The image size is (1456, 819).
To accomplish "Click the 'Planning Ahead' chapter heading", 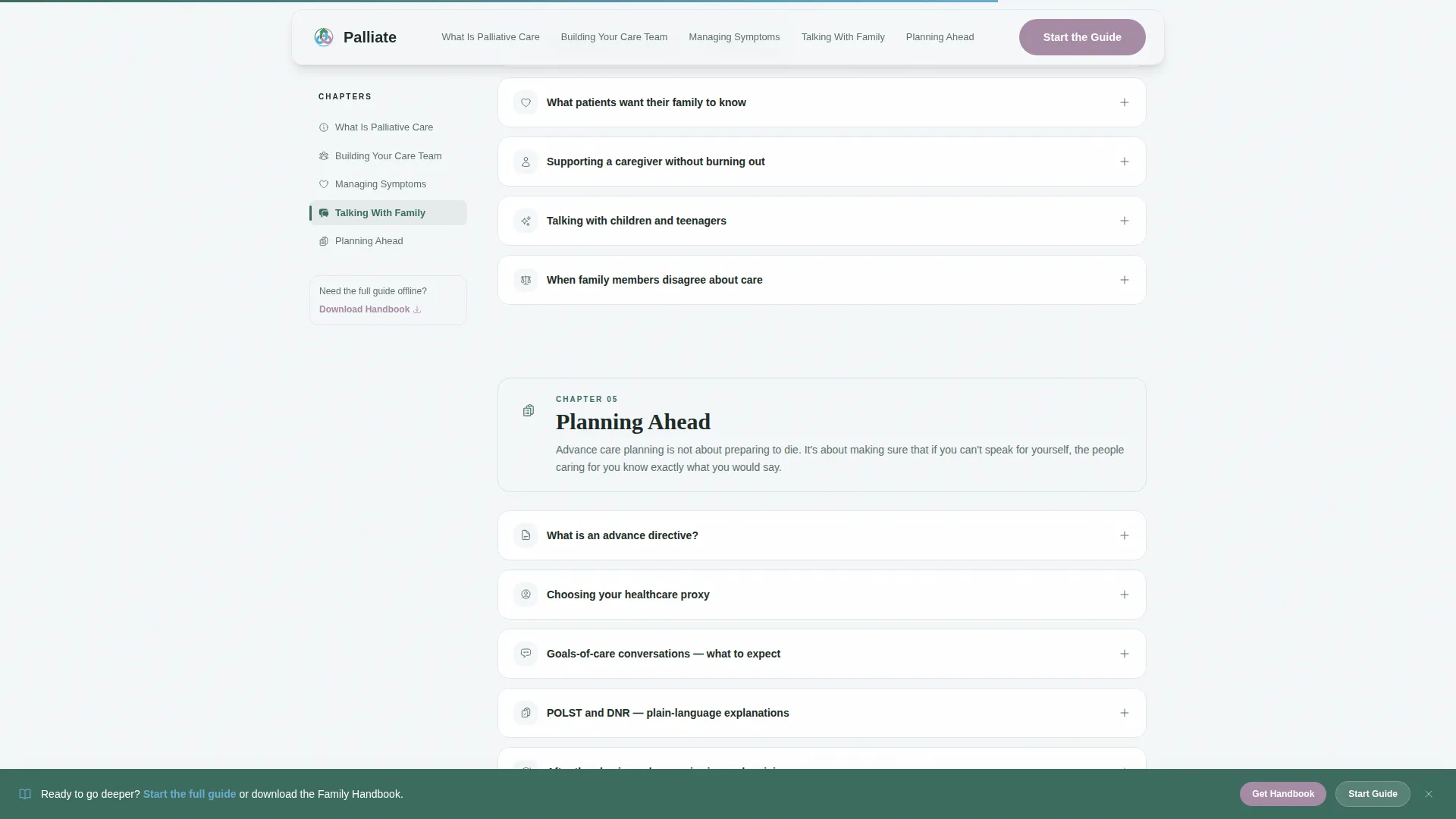I will coord(633,422).
